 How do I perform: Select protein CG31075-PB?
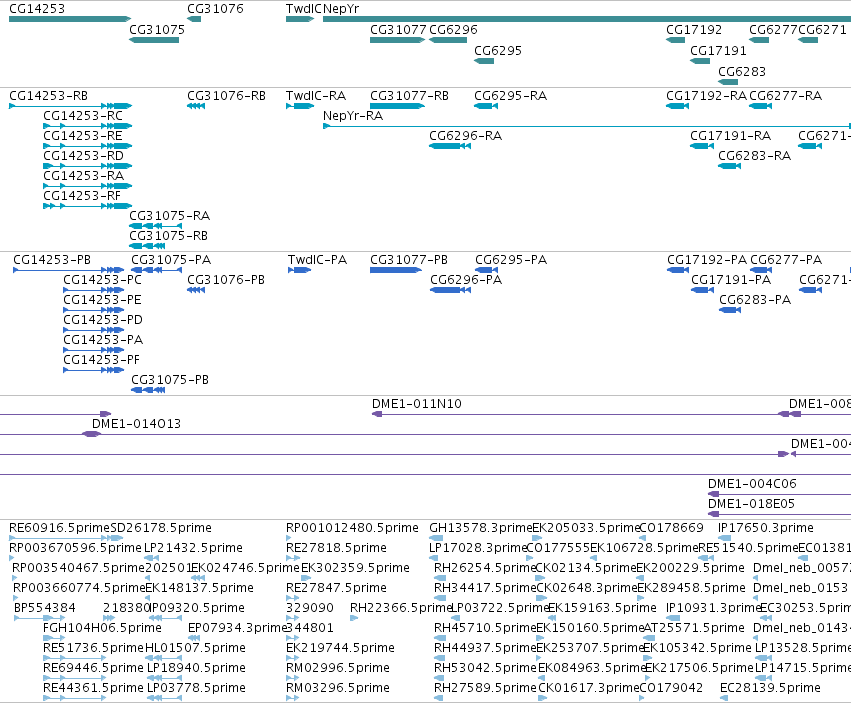pos(148,390)
